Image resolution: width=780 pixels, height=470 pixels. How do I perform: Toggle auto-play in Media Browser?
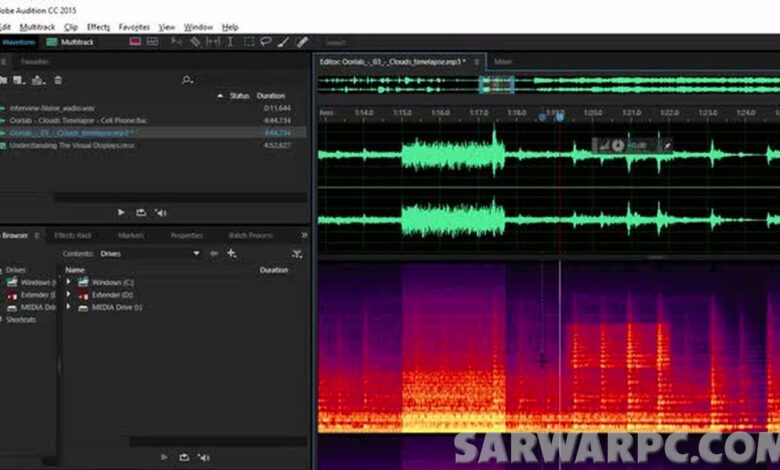[203, 457]
